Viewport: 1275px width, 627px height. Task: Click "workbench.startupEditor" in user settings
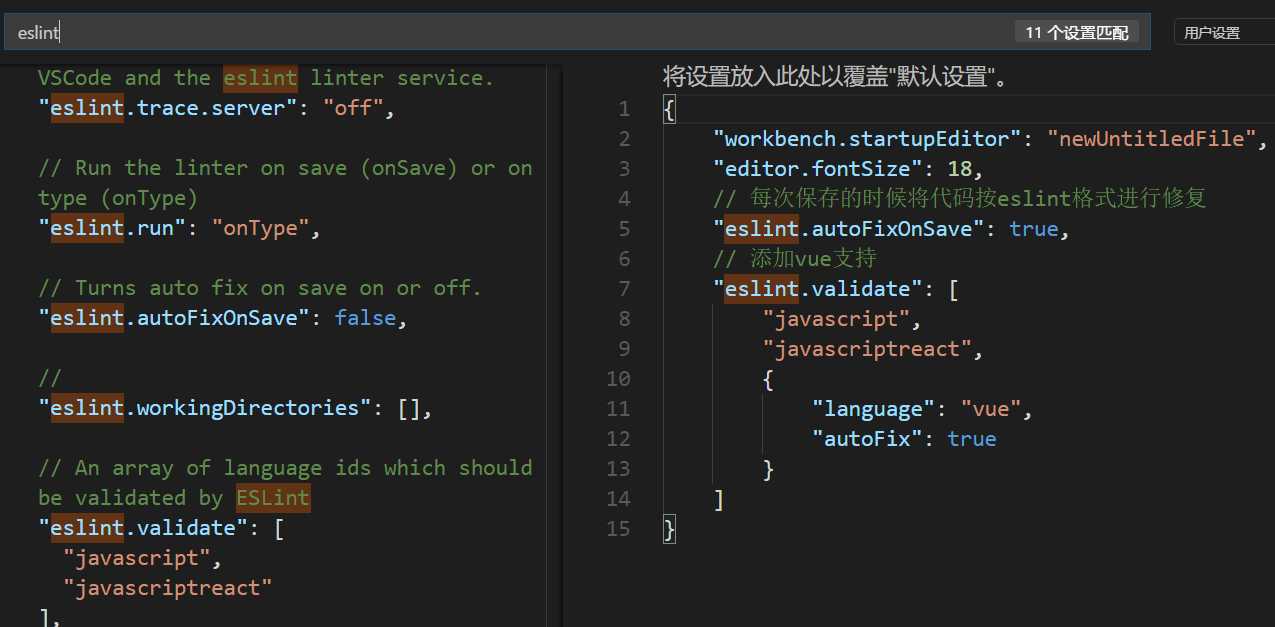867,138
